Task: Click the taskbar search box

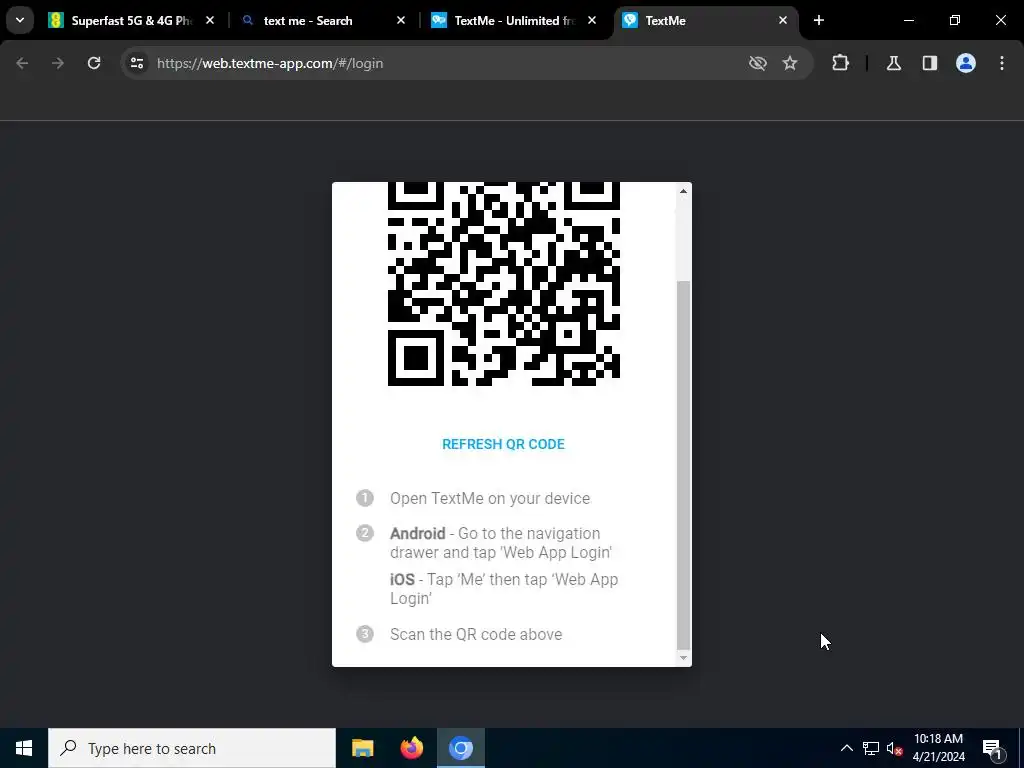Action: point(192,748)
